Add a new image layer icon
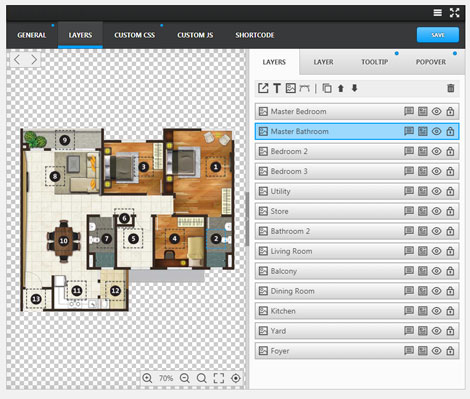This screenshot has height=399, width=470. pyautogui.click(x=290, y=88)
